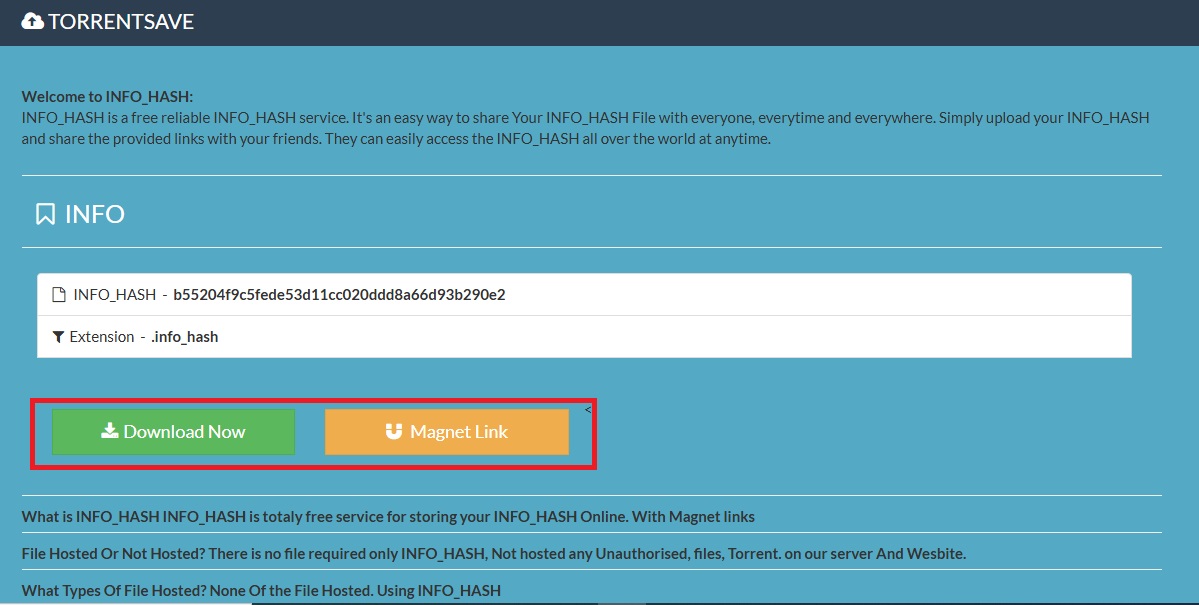Click the small "<" character right of Magnet Link

(588, 409)
